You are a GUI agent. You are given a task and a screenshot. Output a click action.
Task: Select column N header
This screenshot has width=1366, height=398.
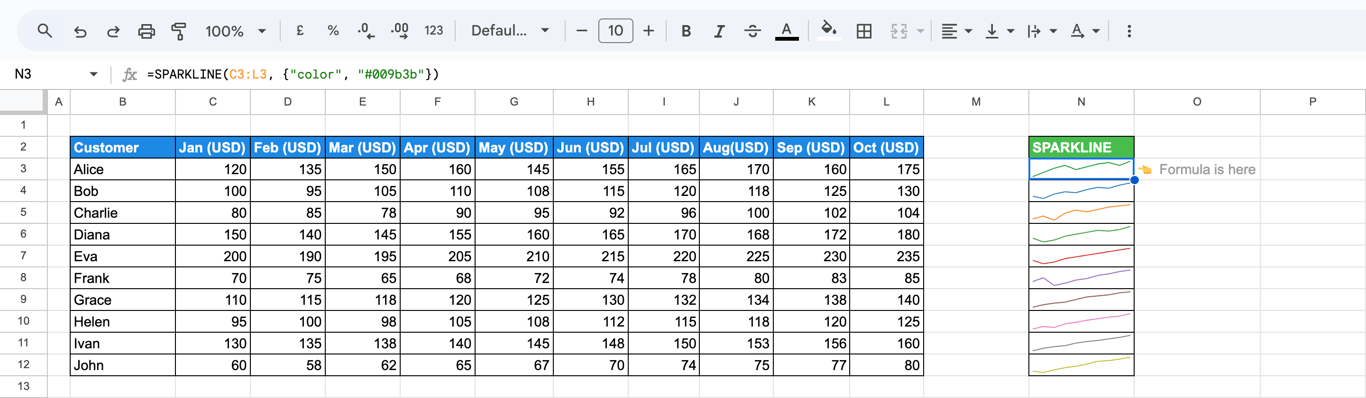(x=1081, y=101)
